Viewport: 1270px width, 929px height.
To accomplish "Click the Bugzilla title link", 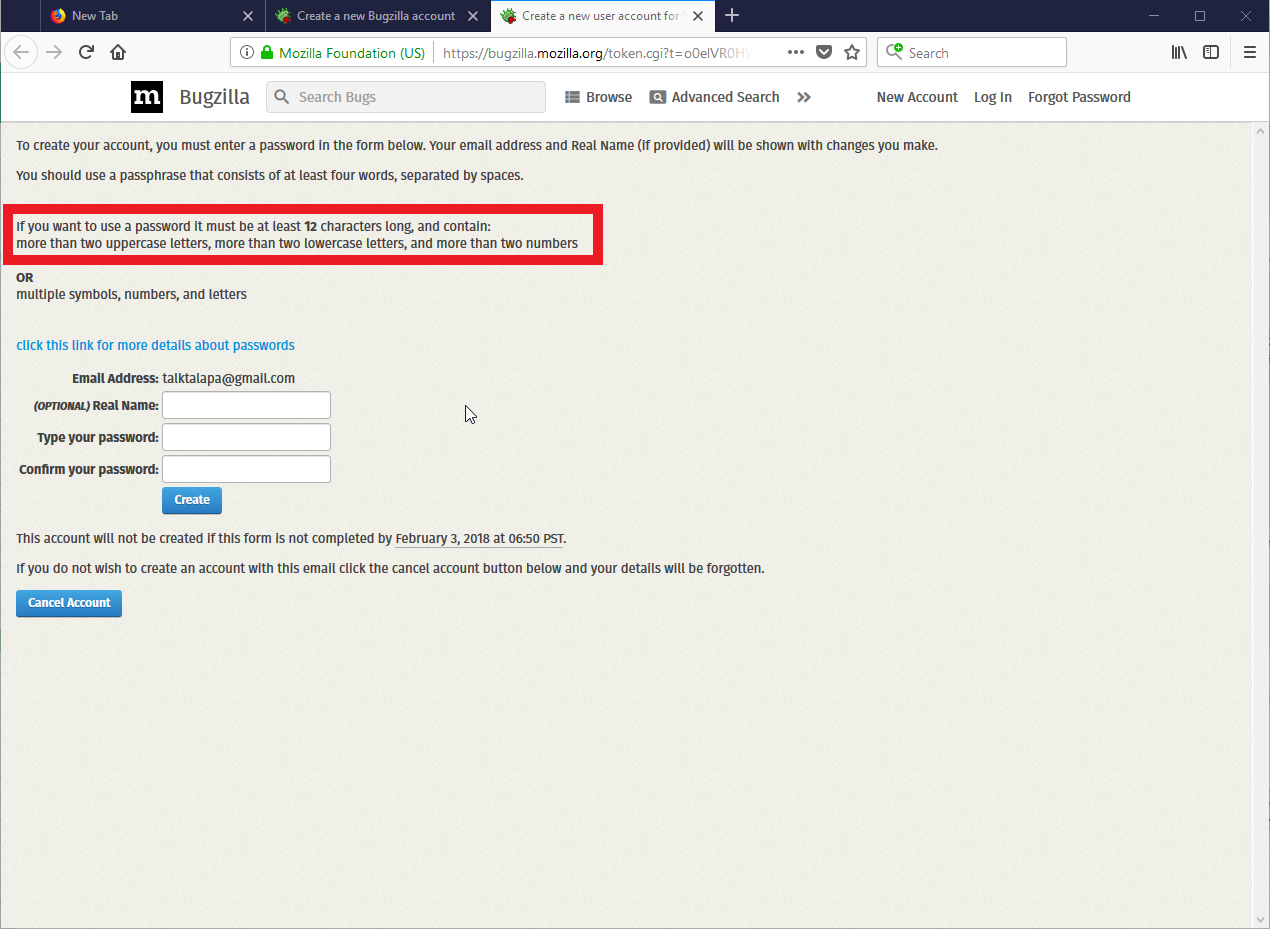I will pos(214,97).
